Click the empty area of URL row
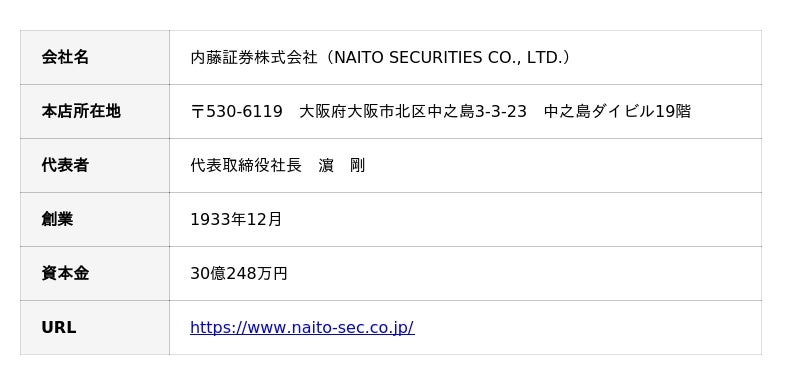 click(587, 327)
